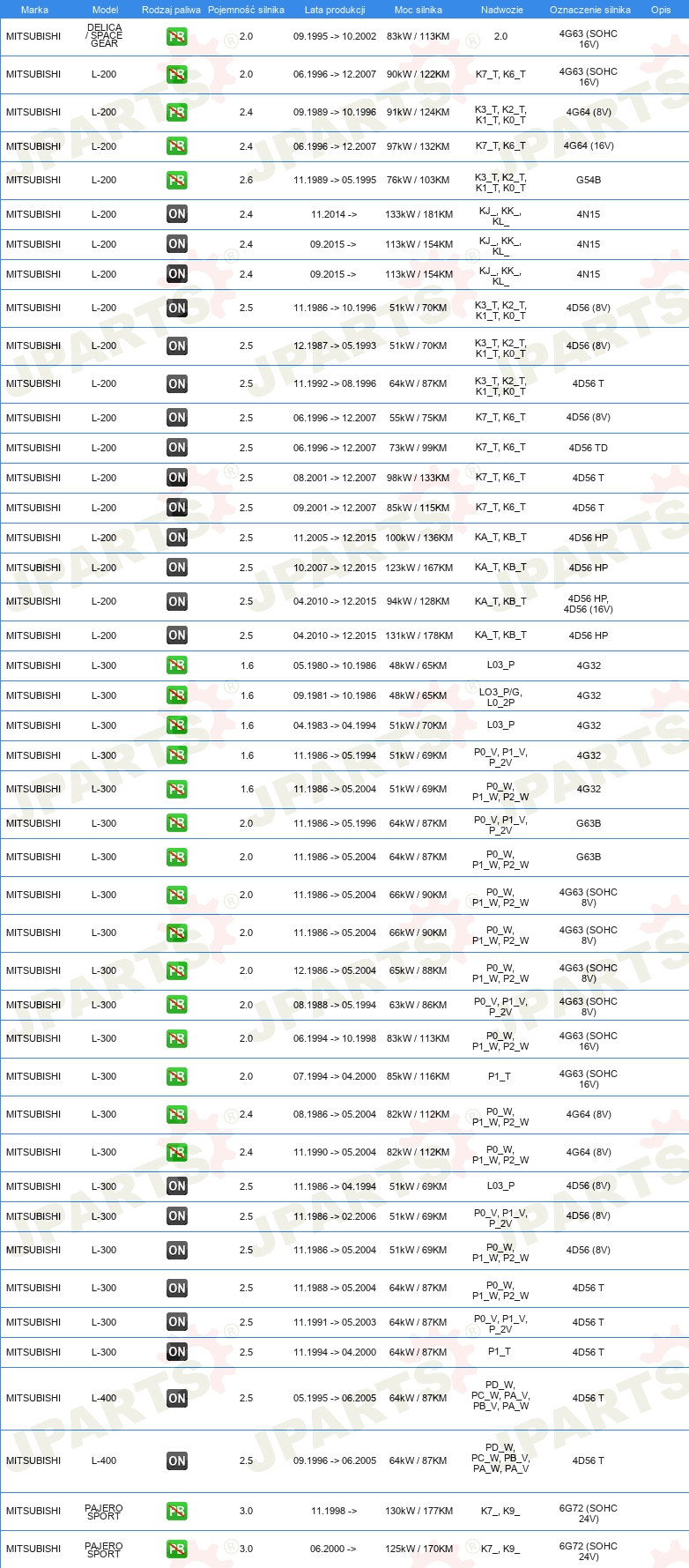This screenshot has height=1568, width=689.
Task: Click the PB icon for L-200 90kW / 122KM
Action: (x=177, y=75)
